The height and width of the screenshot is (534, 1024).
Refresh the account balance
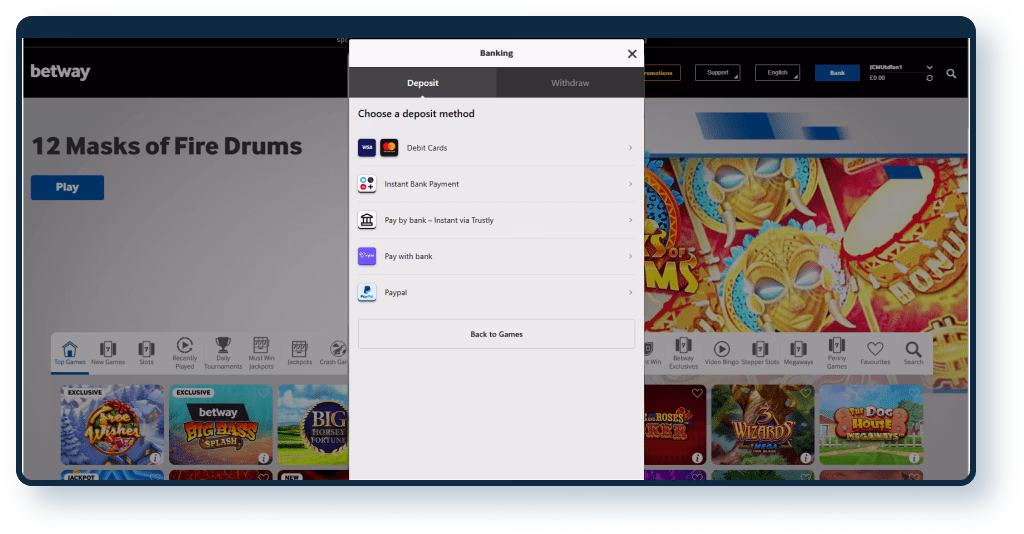click(x=930, y=78)
